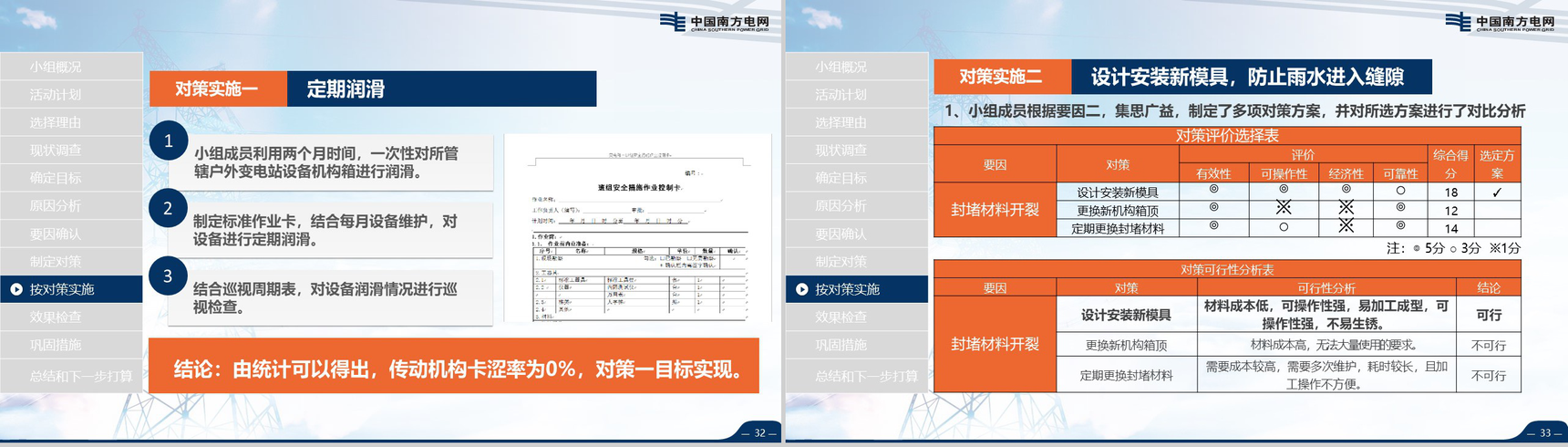Click the China Southern Power Grid logo on right slide

coord(1500,23)
